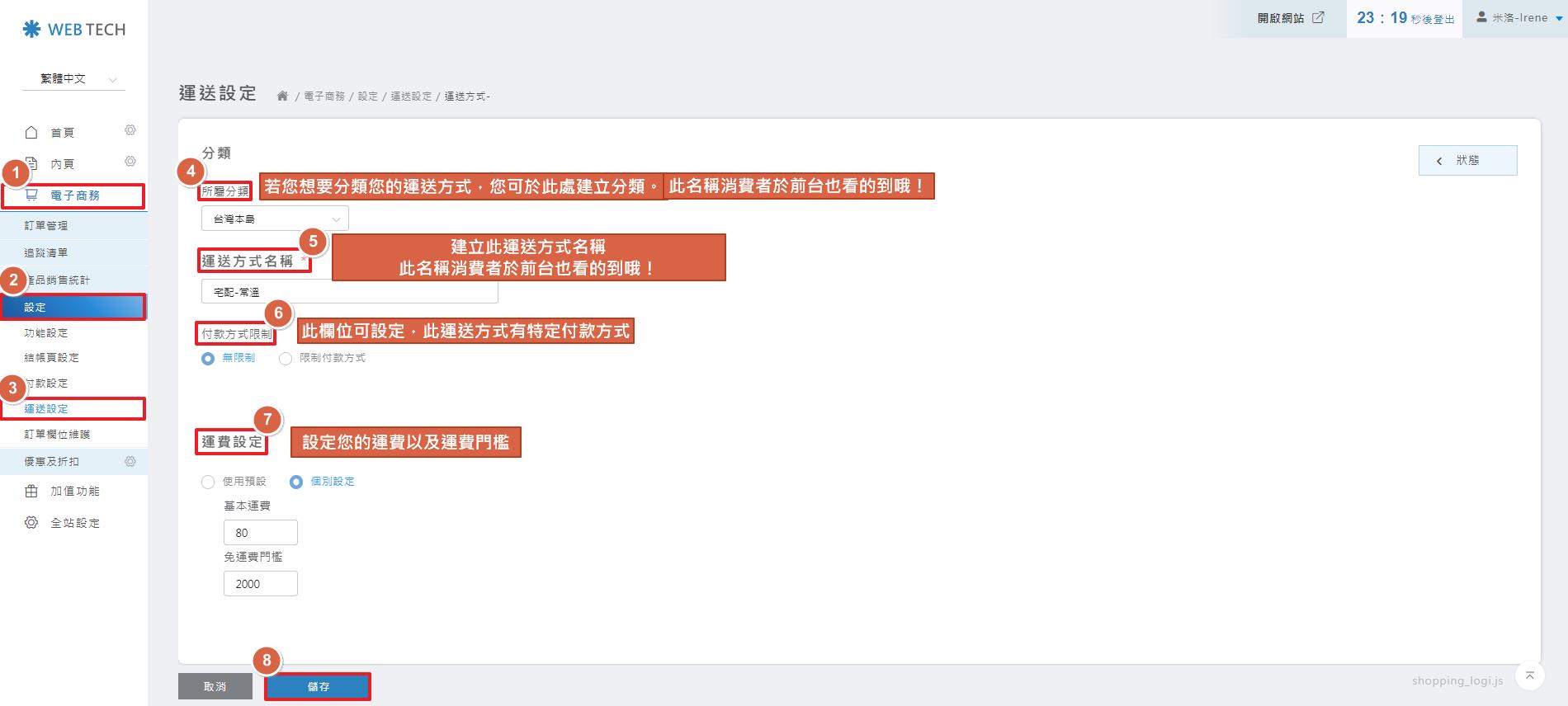Click the 基本運費 input field
This screenshot has height=706, width=1568.
point(260,533)
